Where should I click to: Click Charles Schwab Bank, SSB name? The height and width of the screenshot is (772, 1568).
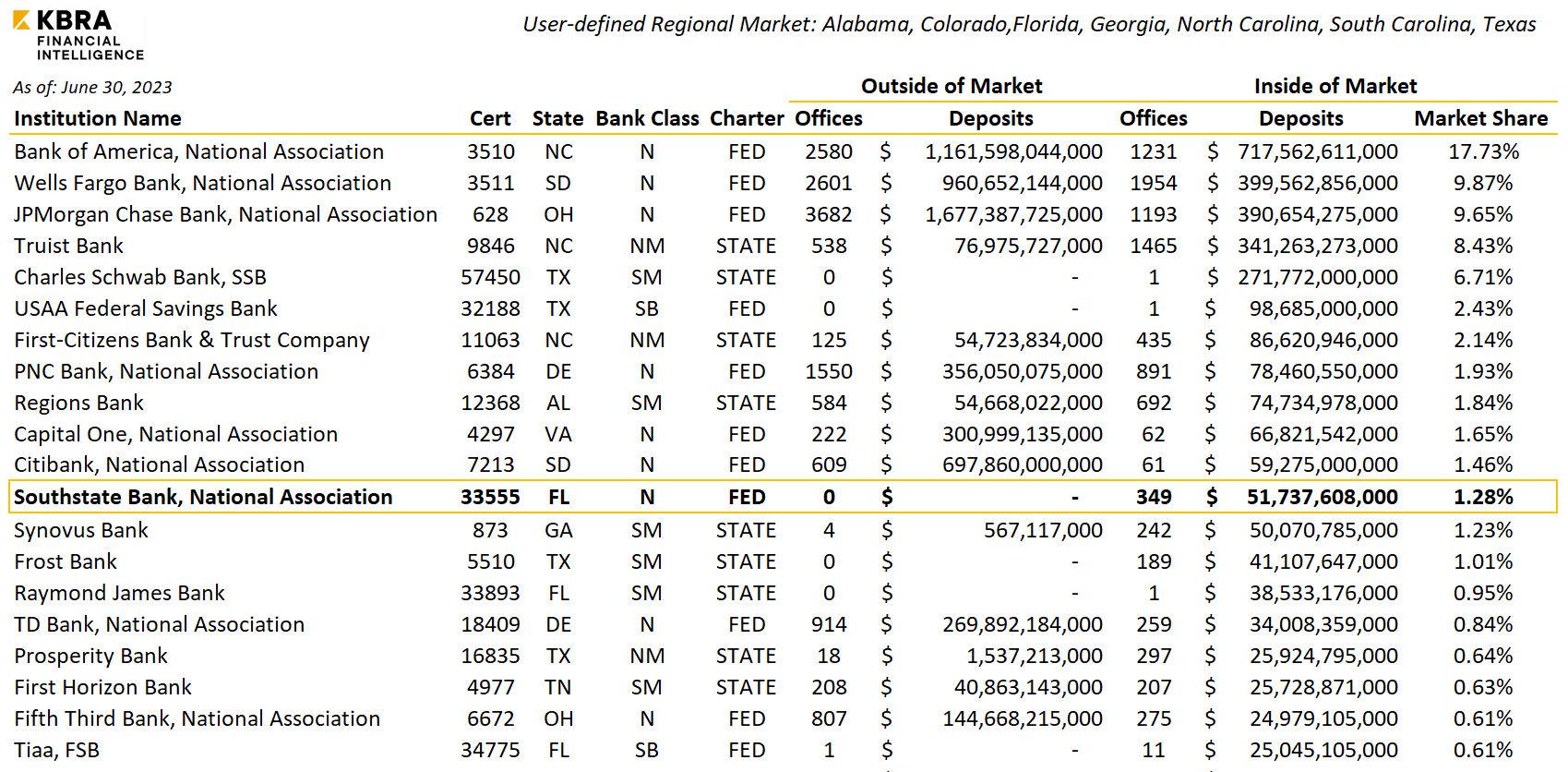[x=140, y=277]
